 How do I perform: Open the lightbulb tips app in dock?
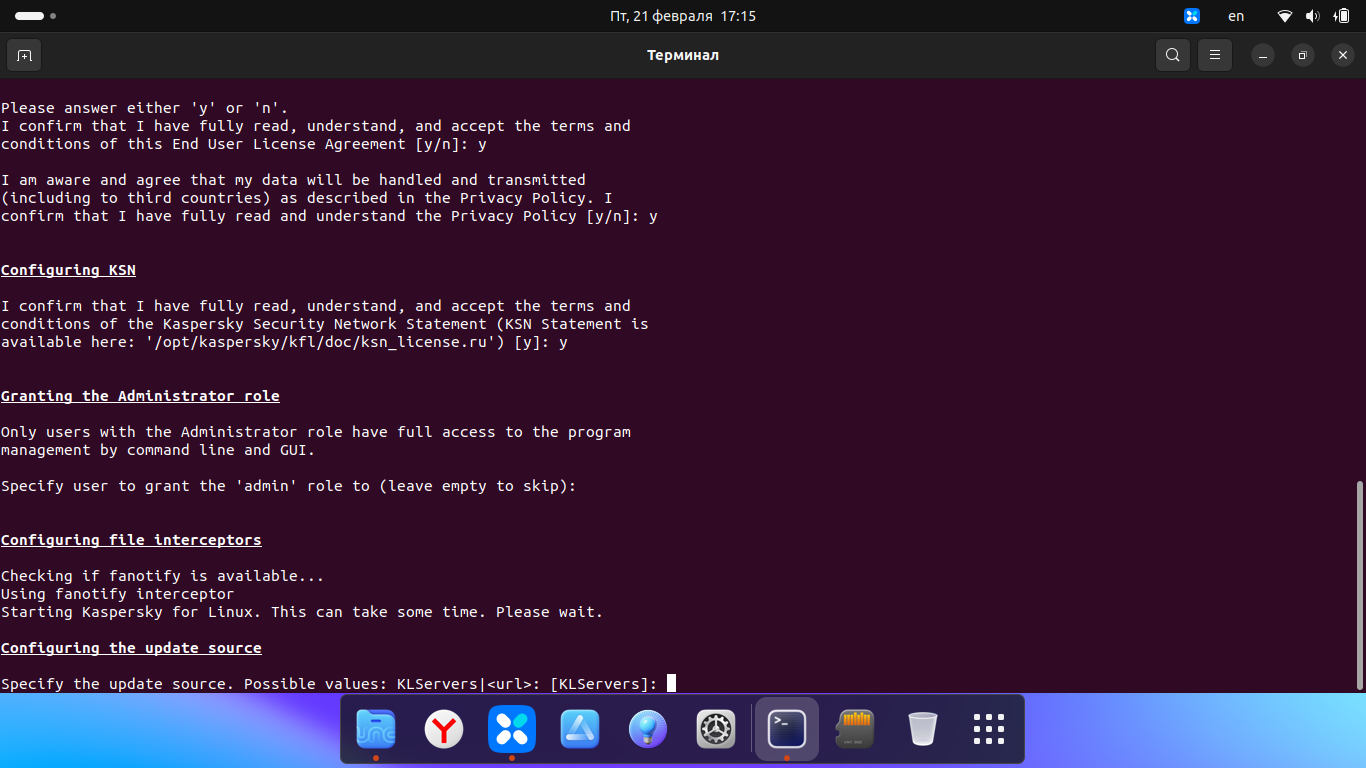(648, 729)
